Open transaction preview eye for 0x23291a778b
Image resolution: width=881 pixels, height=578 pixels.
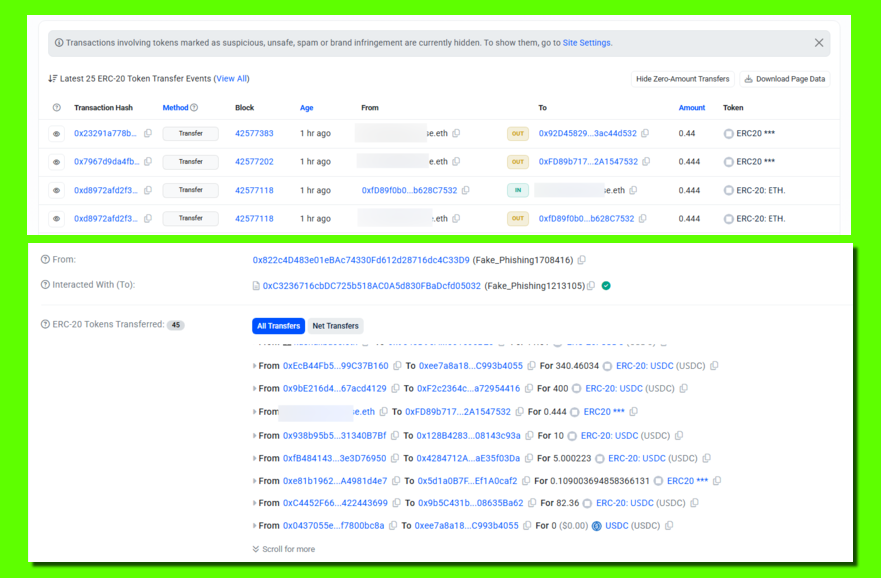click(x=56, y=134)
